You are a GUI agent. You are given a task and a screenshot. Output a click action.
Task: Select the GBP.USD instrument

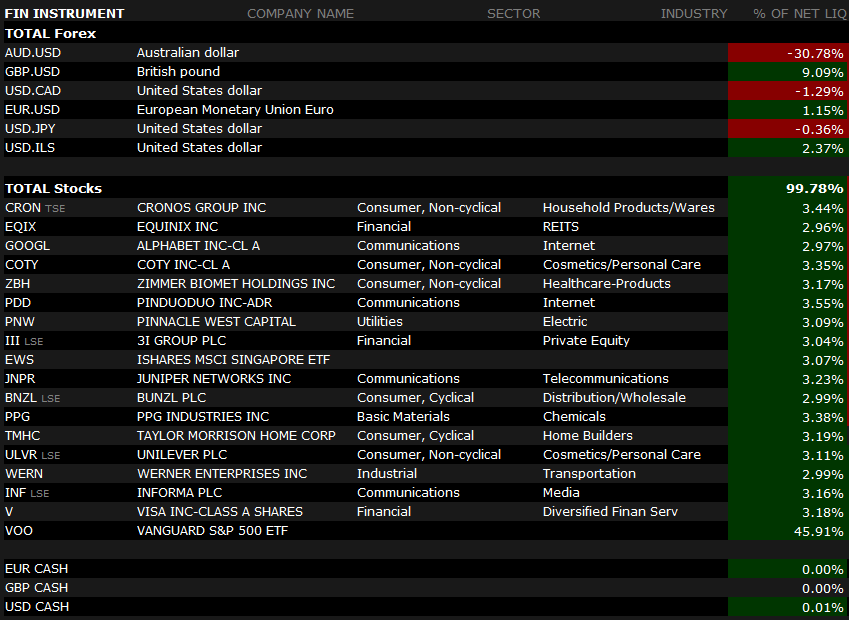[x=32, y=71]
